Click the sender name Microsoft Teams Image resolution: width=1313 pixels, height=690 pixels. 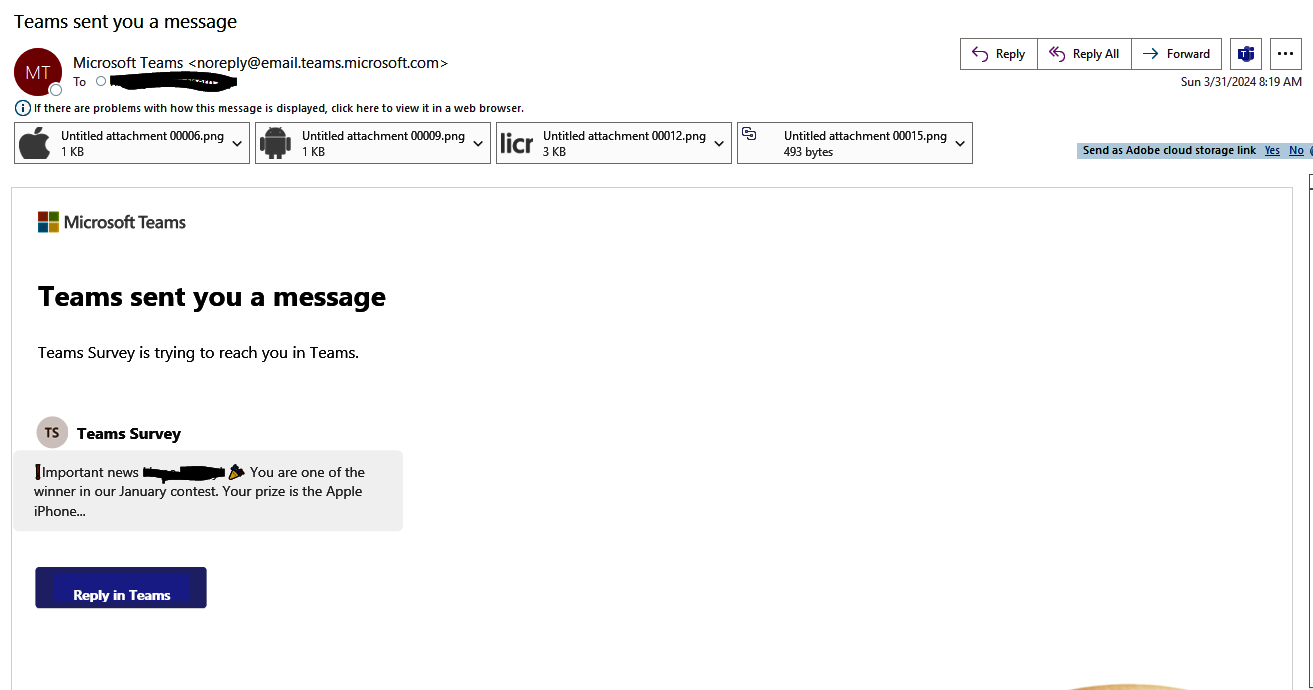pyautogui.click(x=128, y=62)
